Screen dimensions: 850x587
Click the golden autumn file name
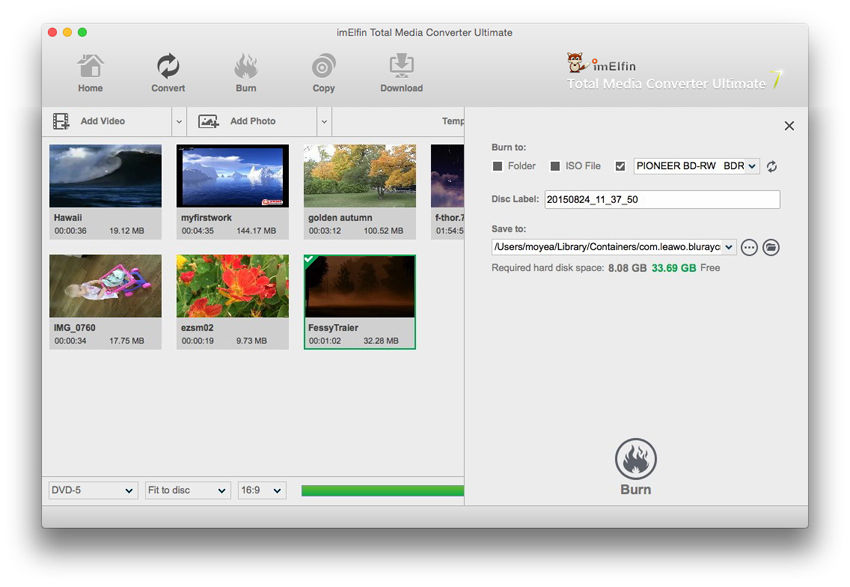340,217
